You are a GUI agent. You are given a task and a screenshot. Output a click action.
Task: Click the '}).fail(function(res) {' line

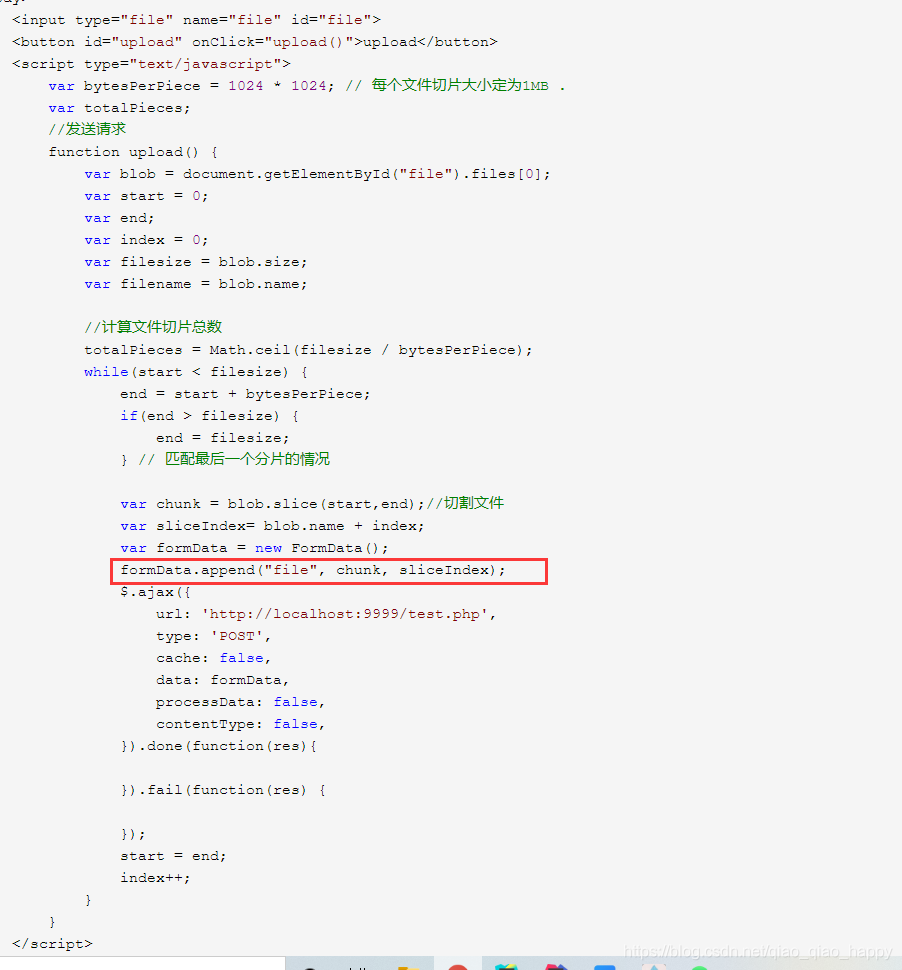click(223, 790)
